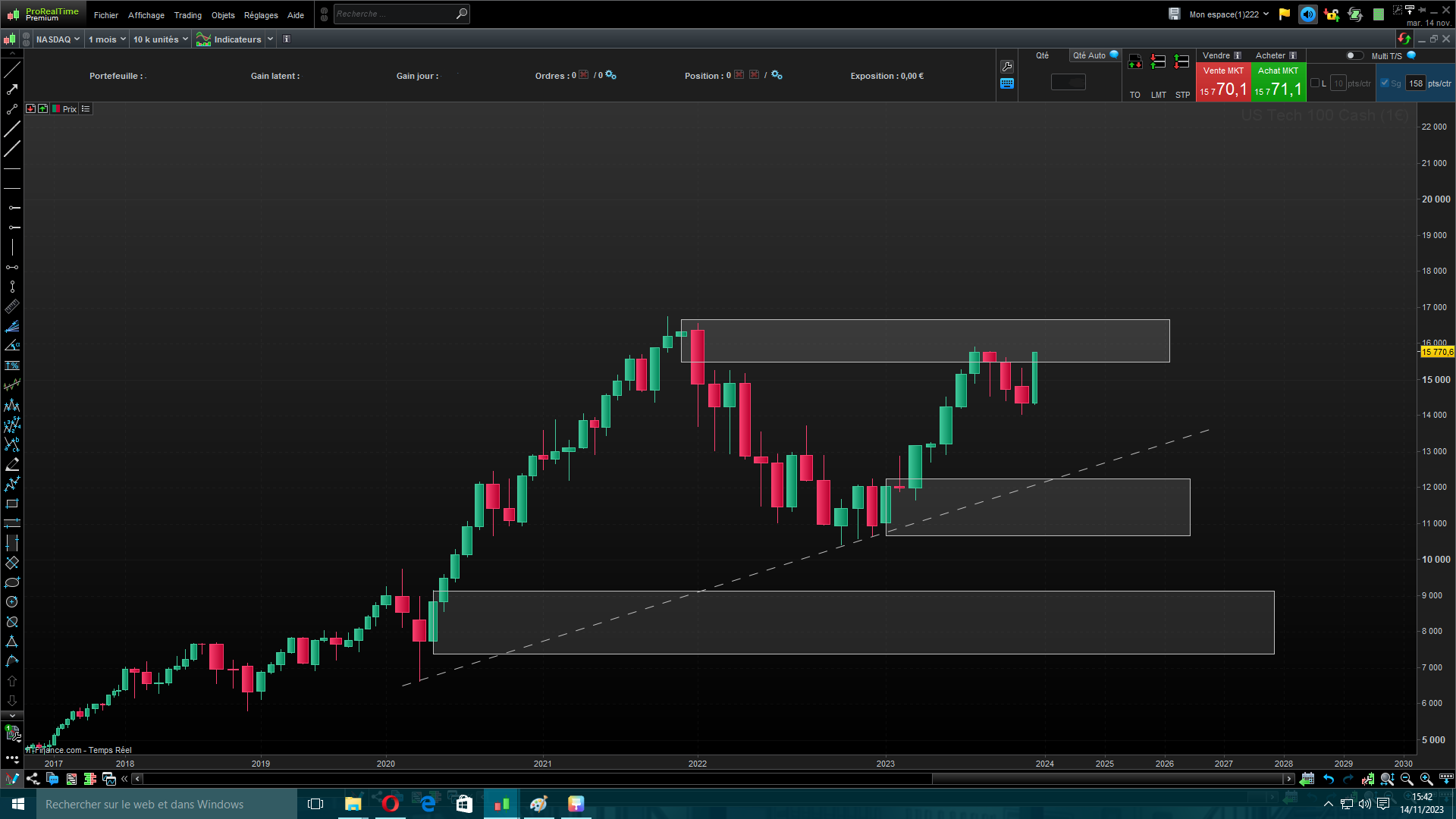Open the NASDAQ instrument dropdown

(58, 39)
